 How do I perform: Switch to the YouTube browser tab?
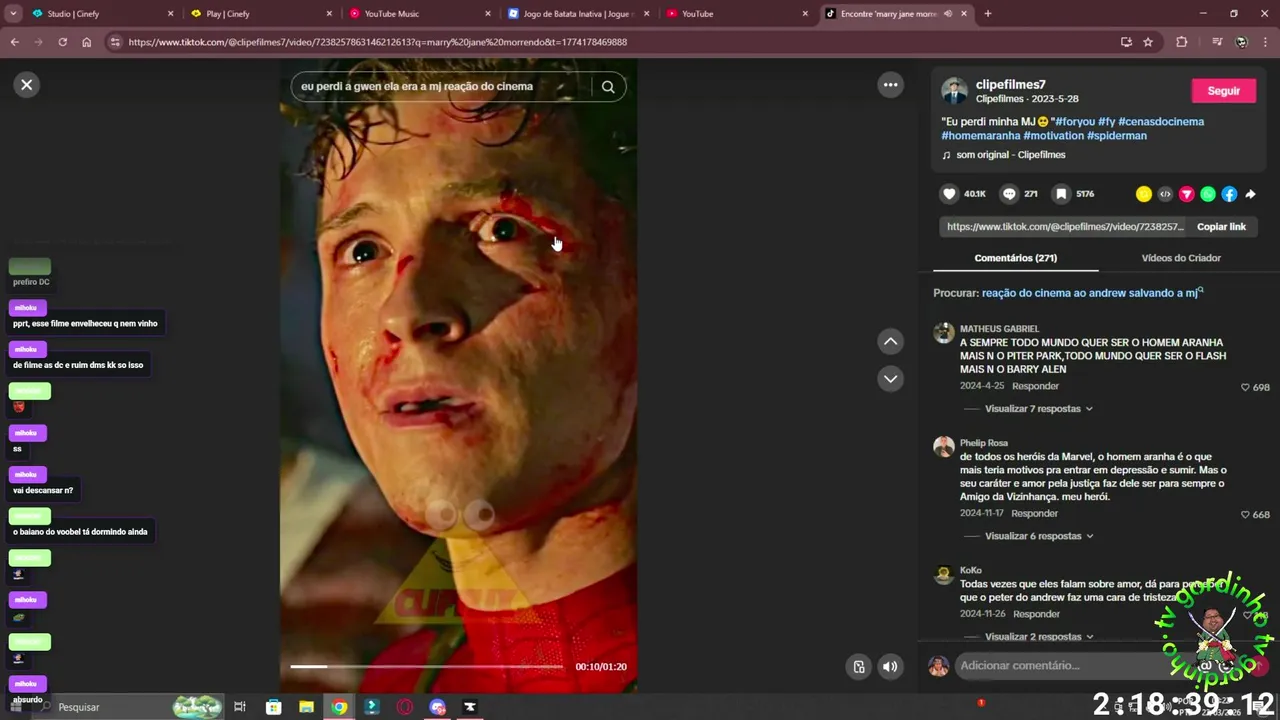(736, 14)
